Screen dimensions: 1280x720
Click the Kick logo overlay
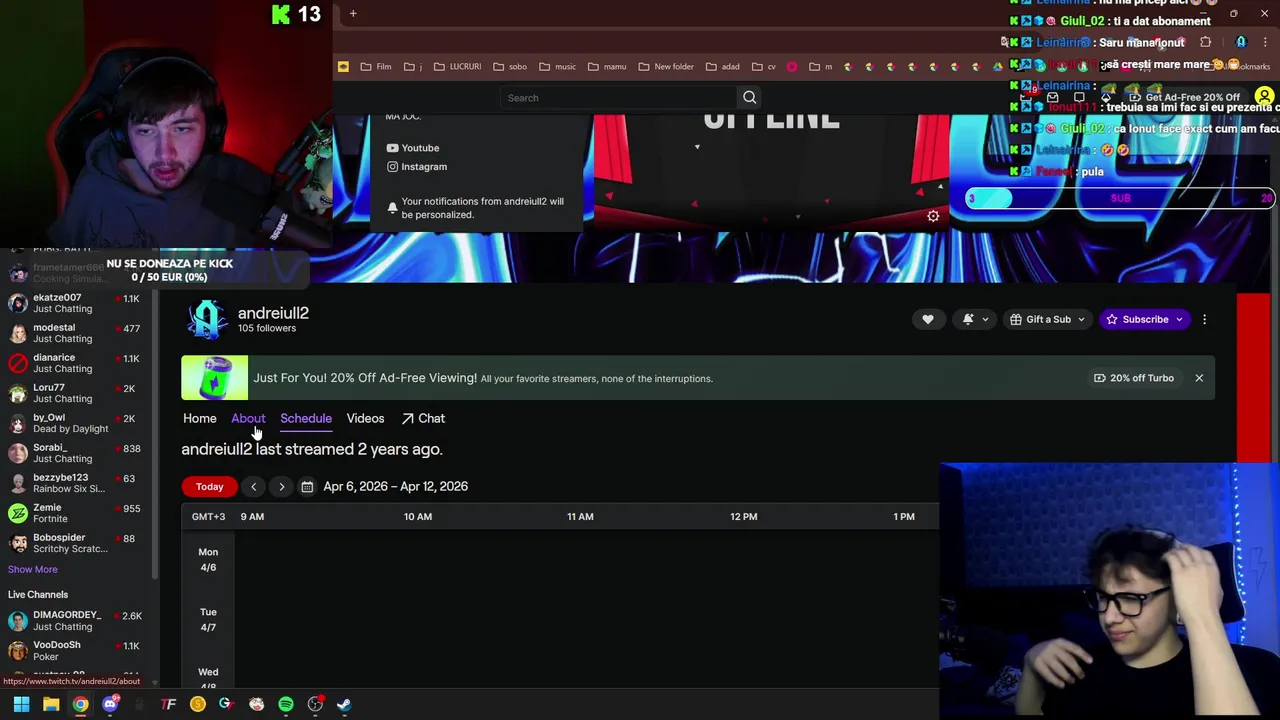pos(281,14)
